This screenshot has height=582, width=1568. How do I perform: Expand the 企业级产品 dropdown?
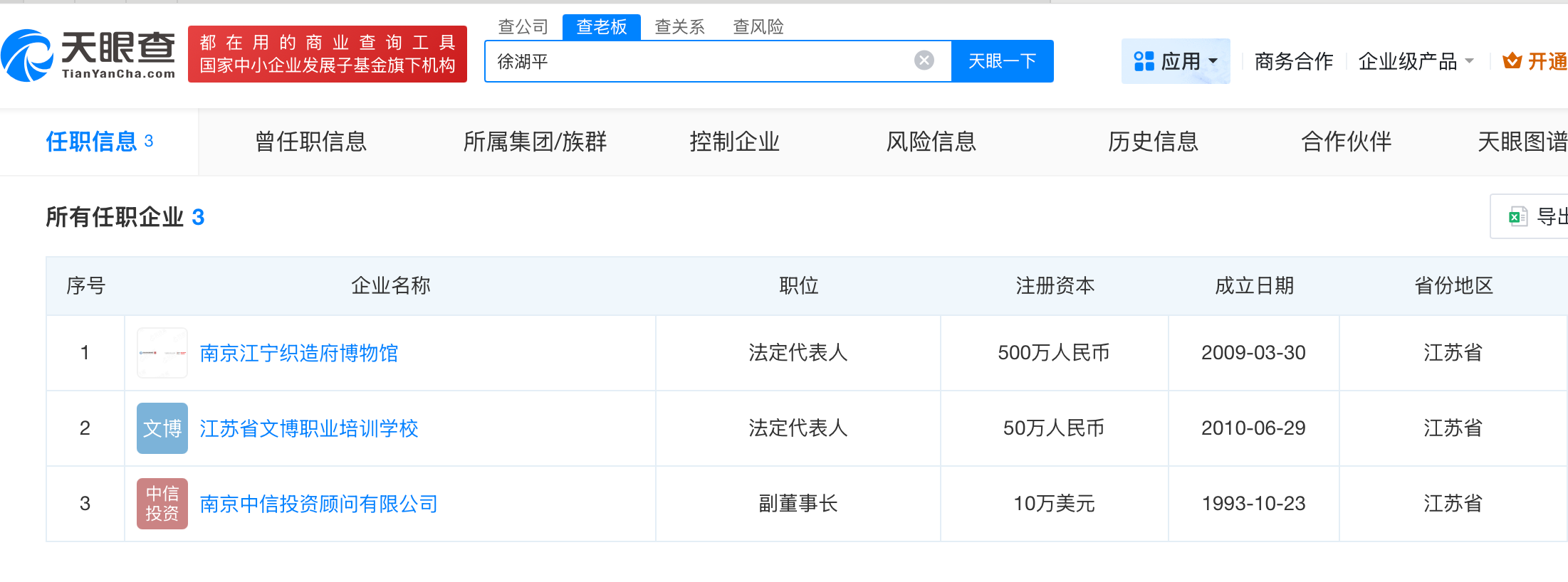(1416, 61)
